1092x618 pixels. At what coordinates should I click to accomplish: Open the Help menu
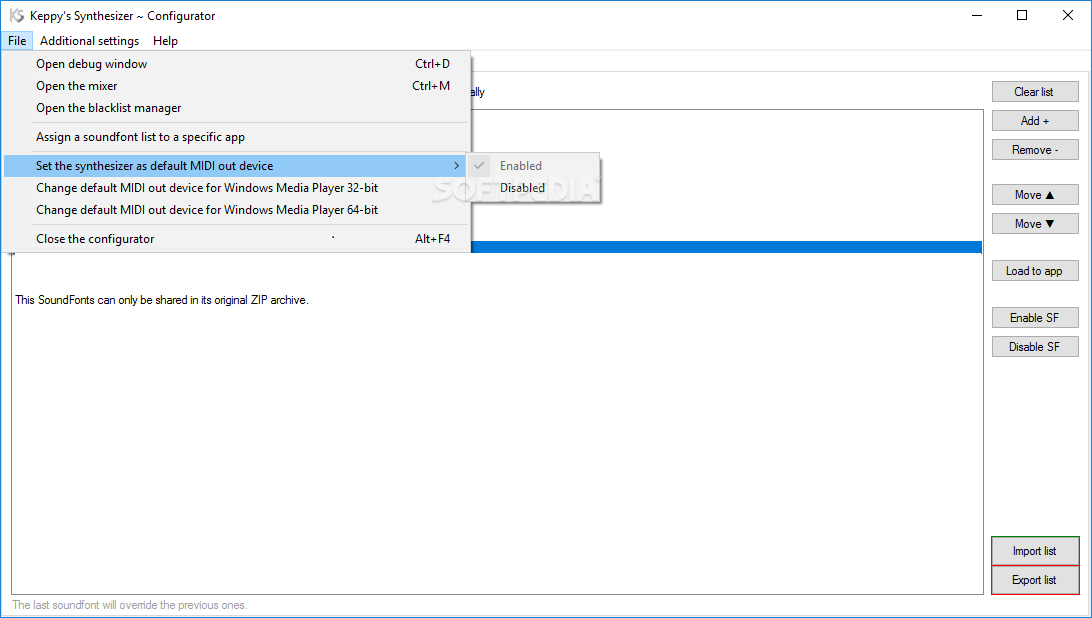tap(165, 41)
